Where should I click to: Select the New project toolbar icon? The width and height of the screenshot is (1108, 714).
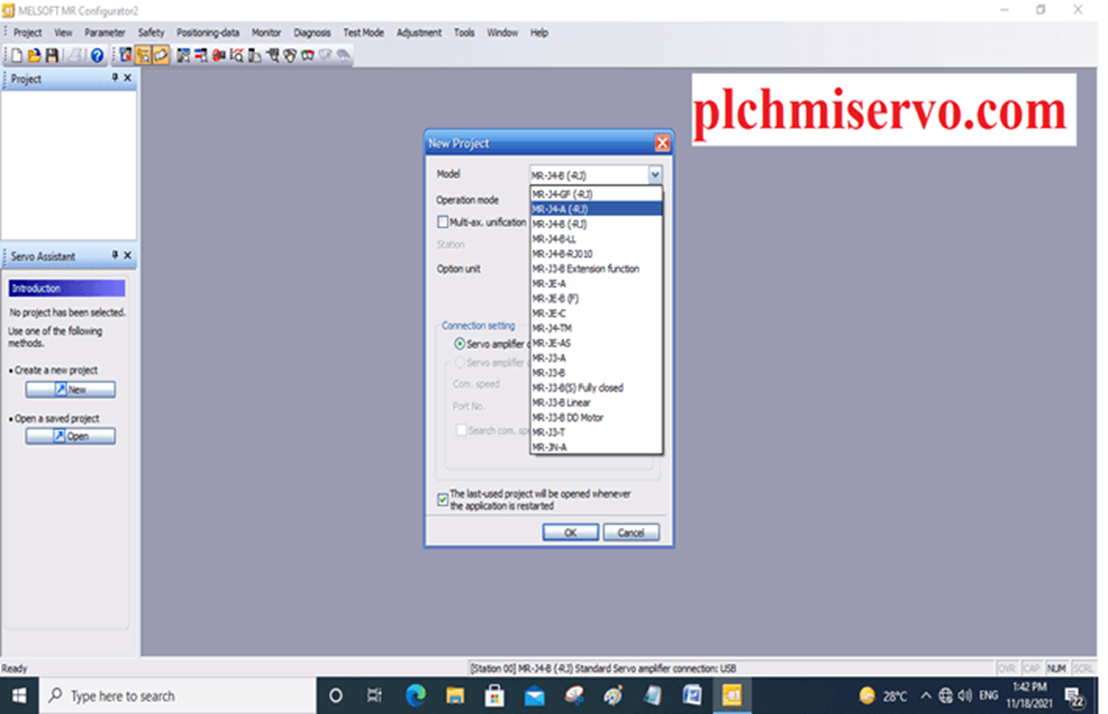pos(17,56)
